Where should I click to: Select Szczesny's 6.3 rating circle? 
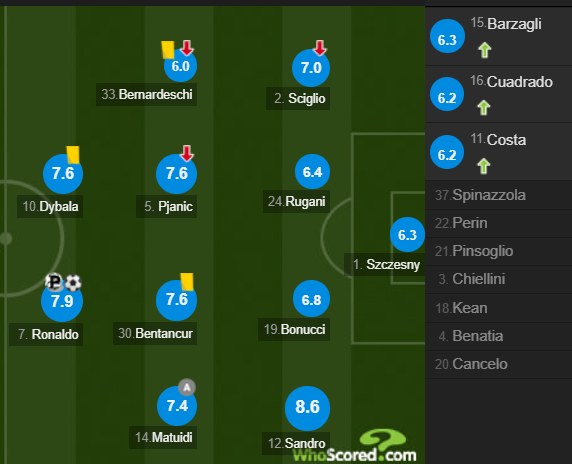pyautogui.click(x=407, y=235)
